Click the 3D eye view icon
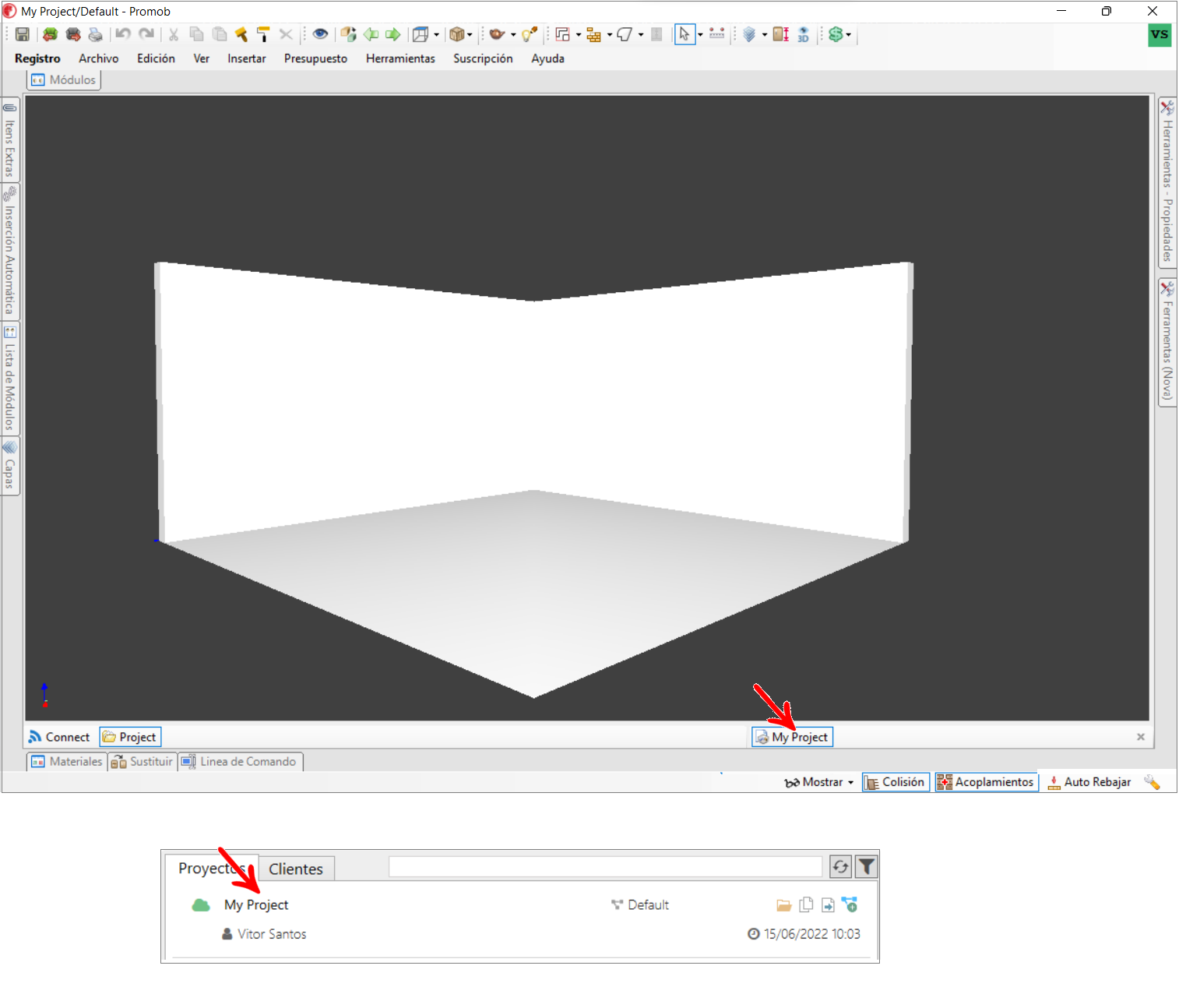Screen dimensions: 1193x1008 point(804,34)
